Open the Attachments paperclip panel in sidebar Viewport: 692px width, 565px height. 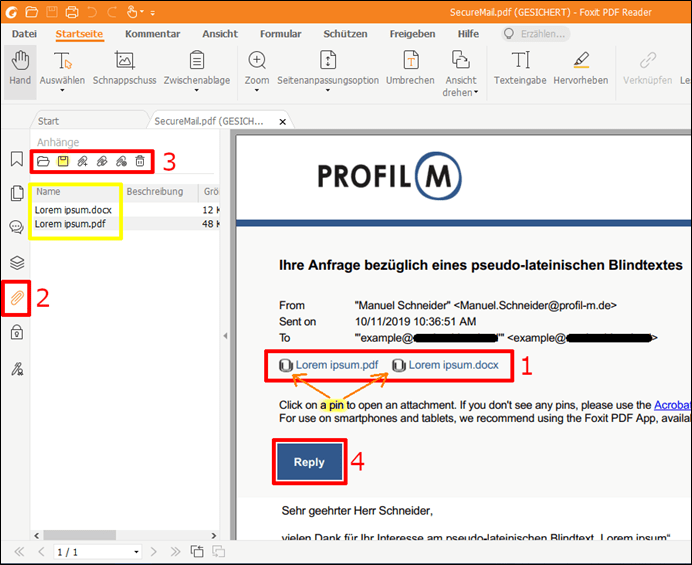(16, 297)
